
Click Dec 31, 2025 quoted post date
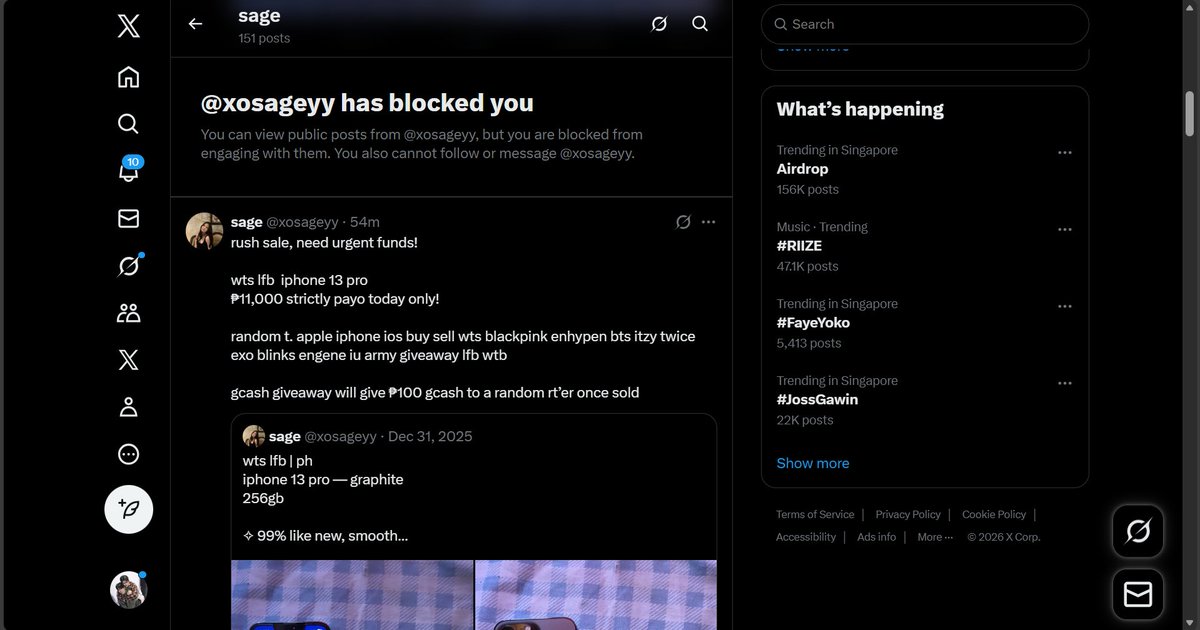[430, 436]
